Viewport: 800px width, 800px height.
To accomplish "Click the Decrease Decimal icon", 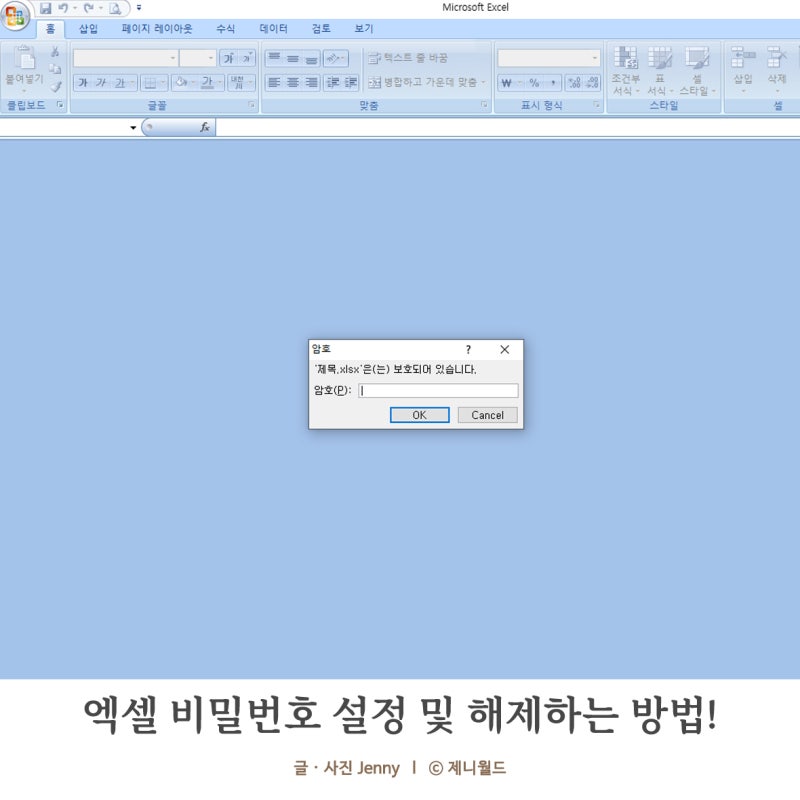I will coord(592,82).
